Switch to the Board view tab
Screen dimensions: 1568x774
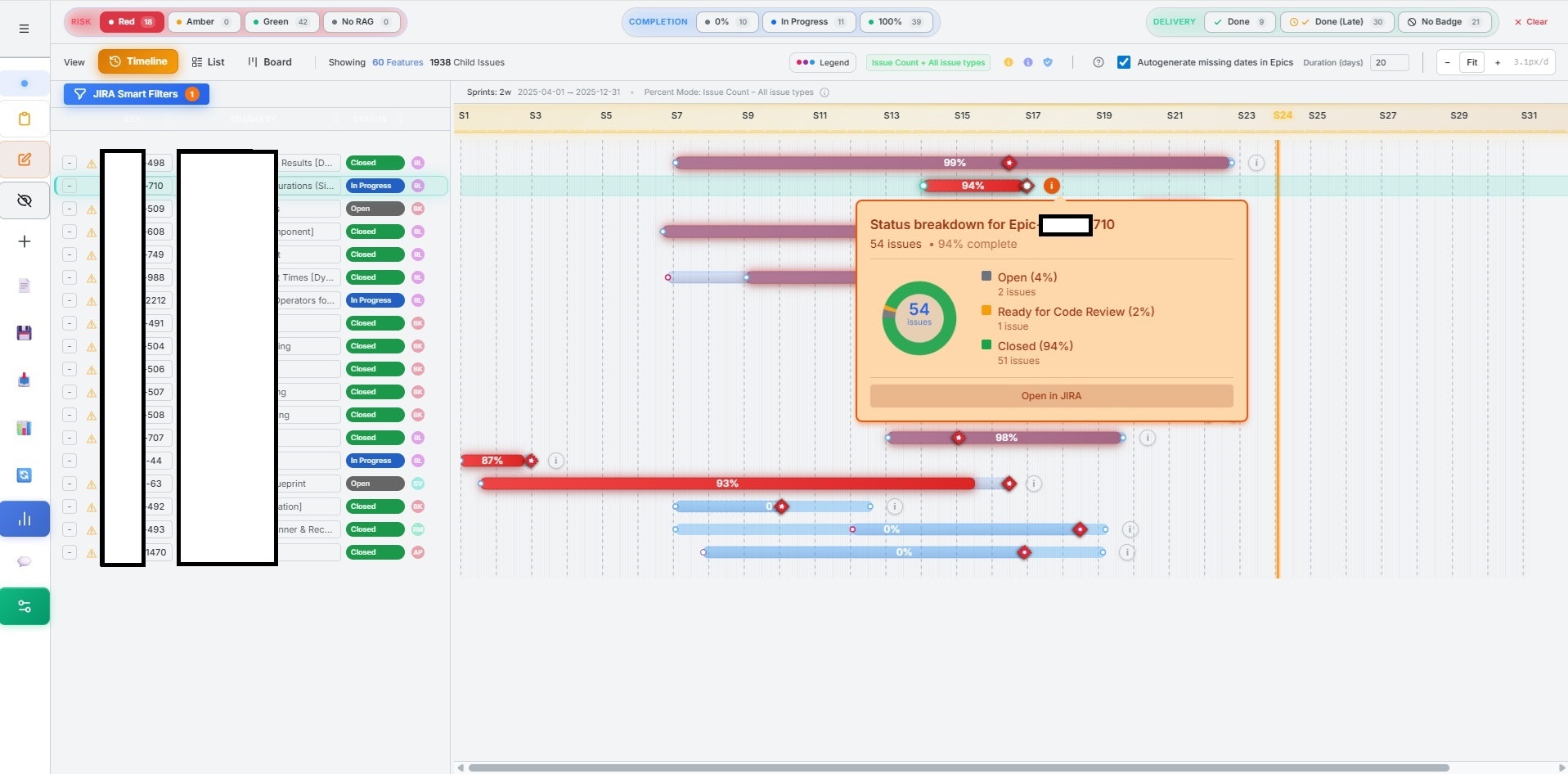coord(270,61)
